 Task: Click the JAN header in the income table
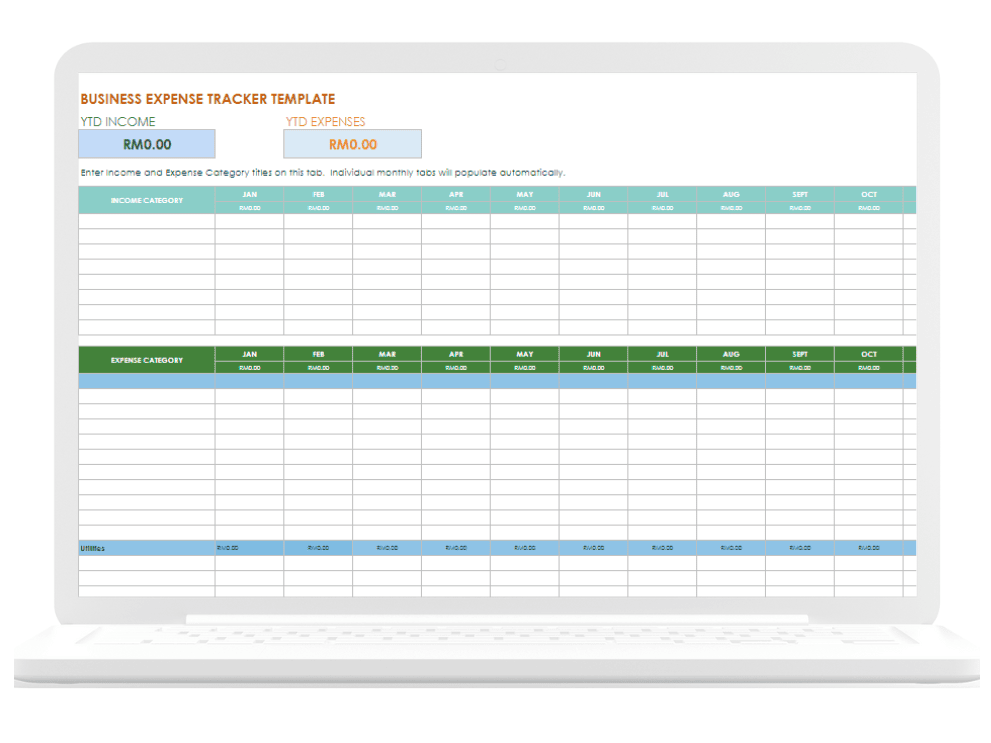coord(250,195)
